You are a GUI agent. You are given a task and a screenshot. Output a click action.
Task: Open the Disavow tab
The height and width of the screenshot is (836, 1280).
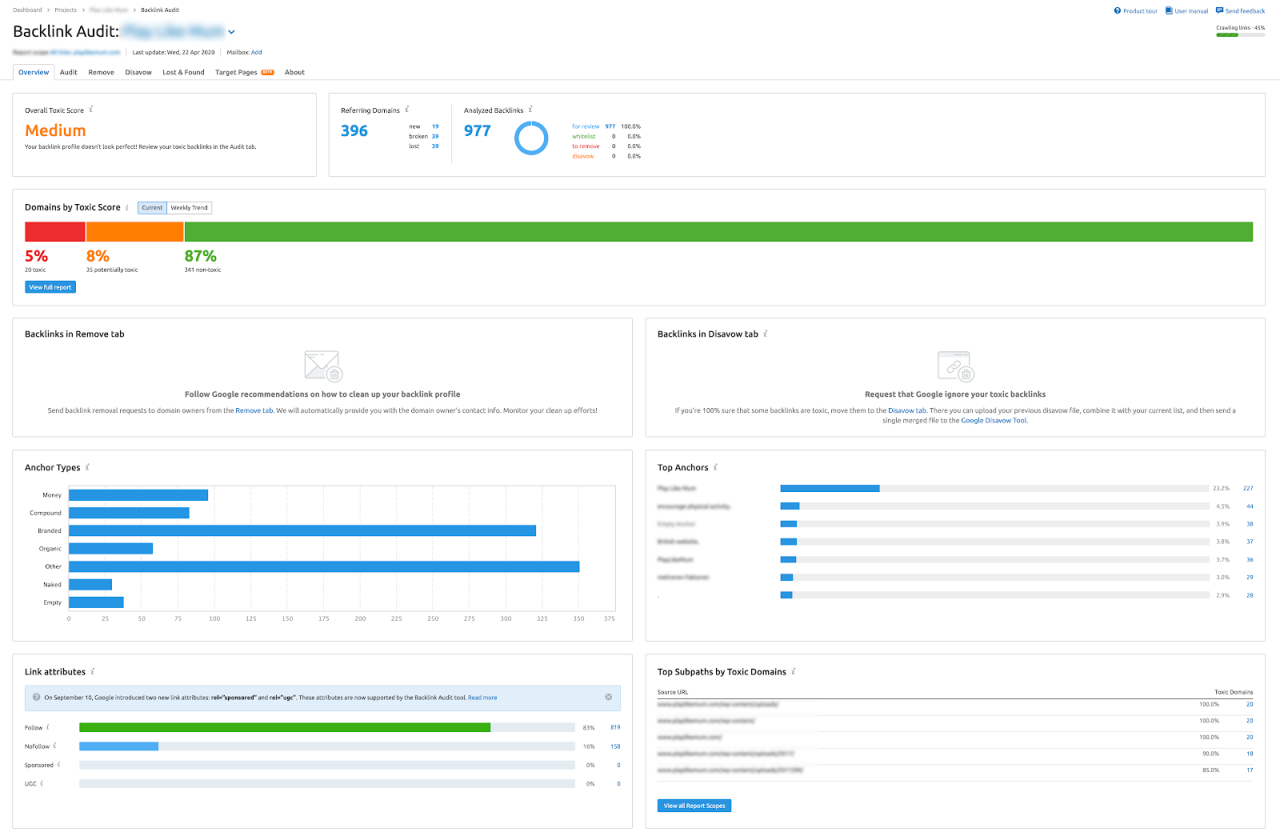tap(138, 72)
